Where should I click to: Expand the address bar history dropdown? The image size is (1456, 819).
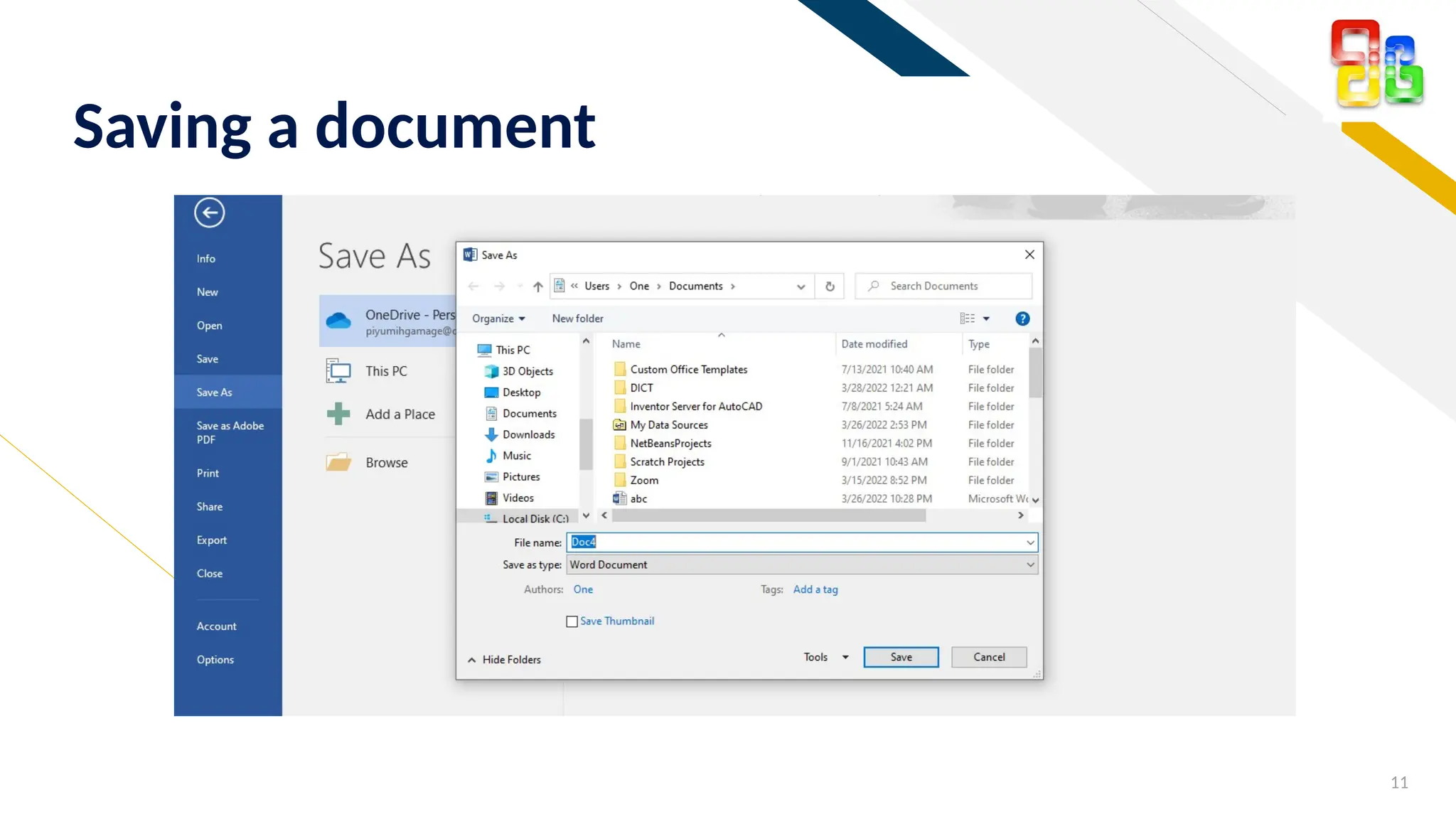(x=801, y=287)
